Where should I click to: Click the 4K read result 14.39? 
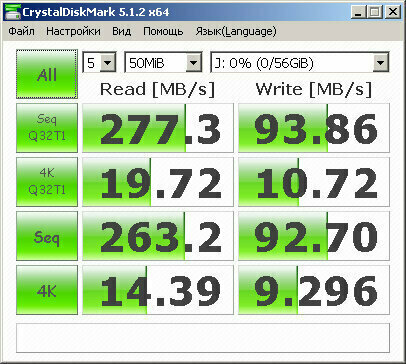coord(158,290)
